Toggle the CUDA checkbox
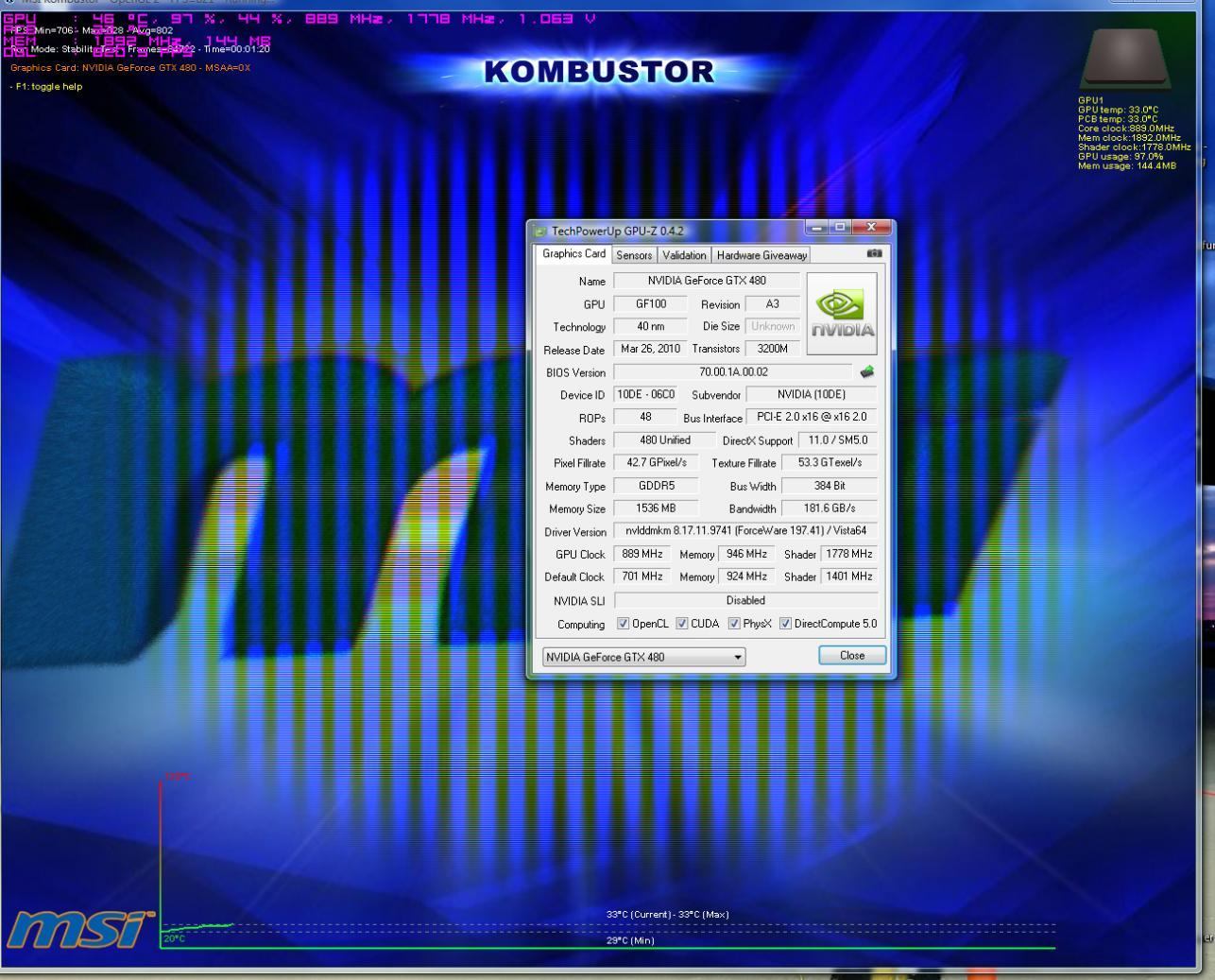This screenshot has height=980, width=1215. coord(682,624)
